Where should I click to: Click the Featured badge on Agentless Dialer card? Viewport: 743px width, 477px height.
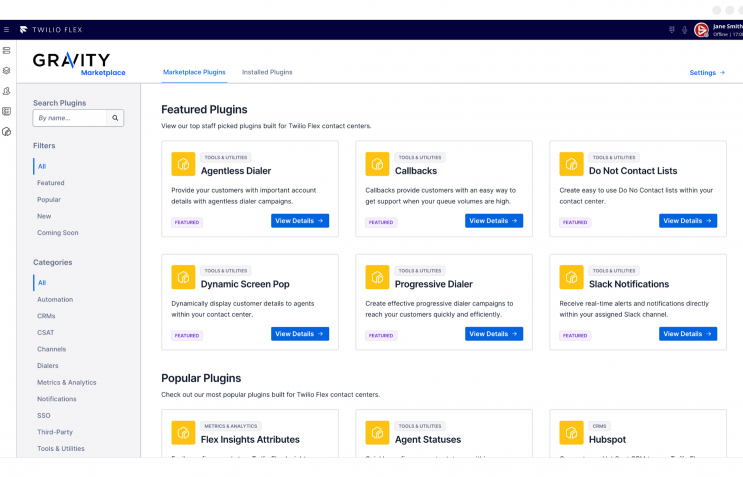(x=187, y=222)
